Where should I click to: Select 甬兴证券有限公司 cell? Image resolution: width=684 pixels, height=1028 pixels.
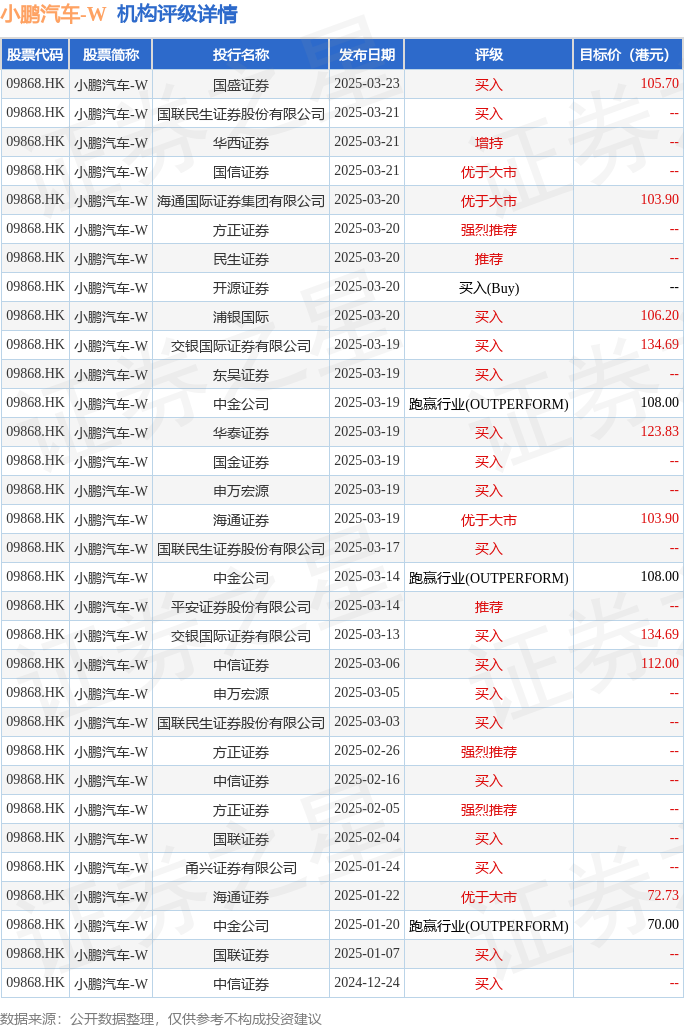pyautogui.click(x=241, y=867)
